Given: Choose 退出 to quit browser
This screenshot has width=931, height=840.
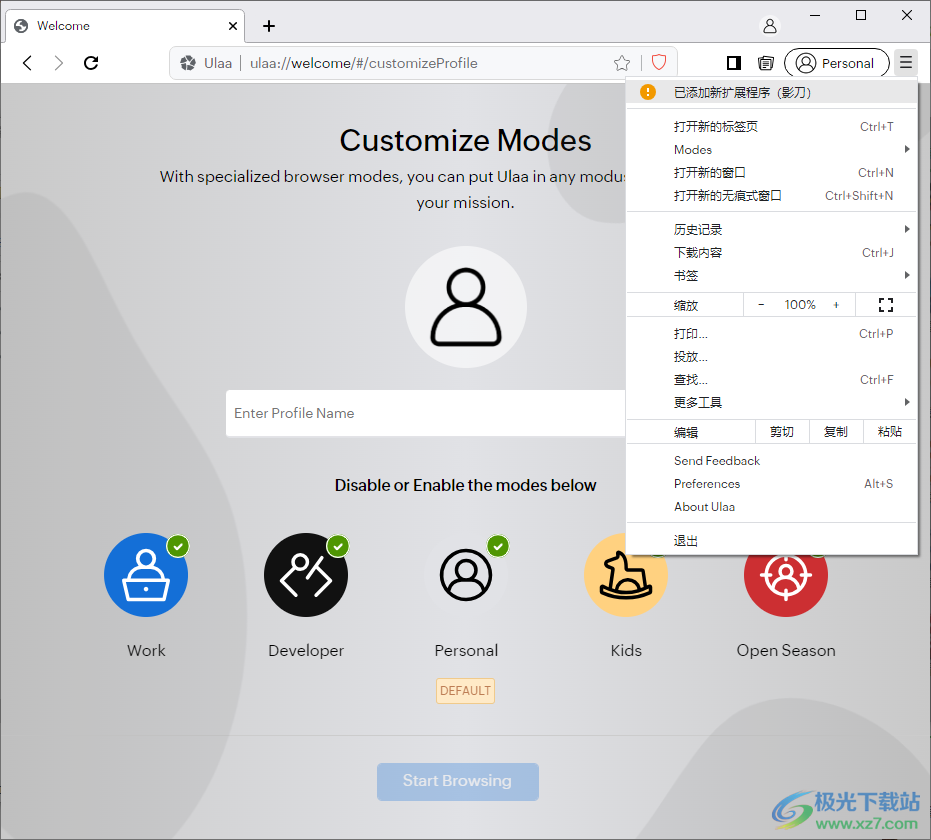Looking at the screenshot, I should click(x=771, y=541).
